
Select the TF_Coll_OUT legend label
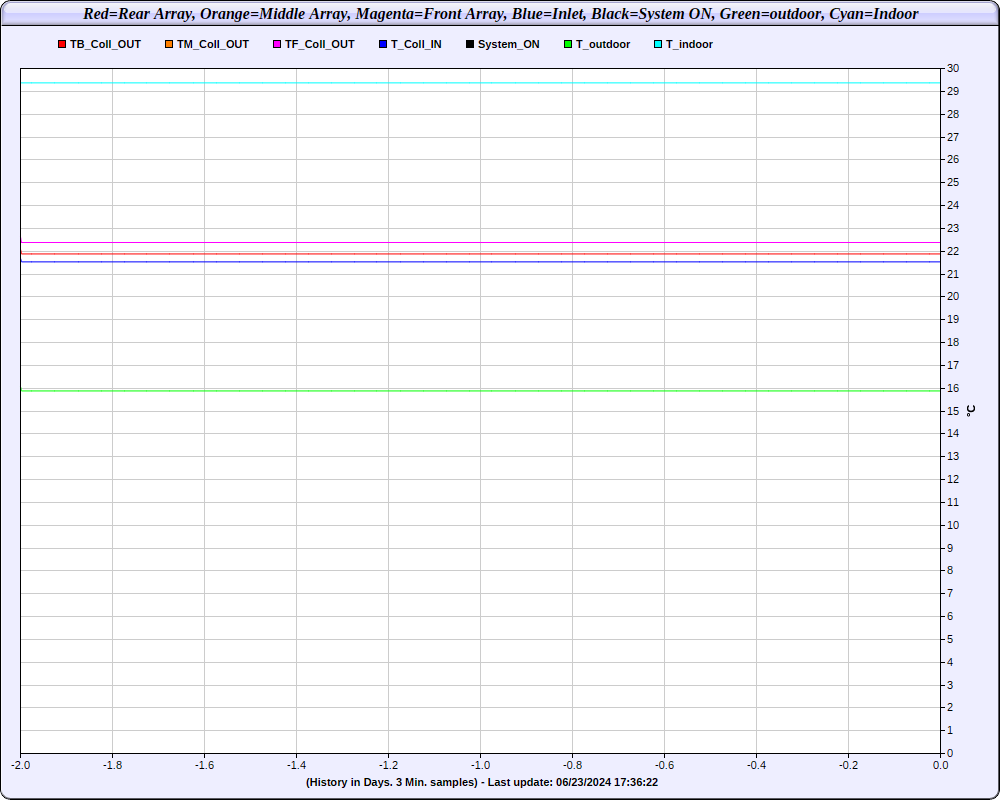(320, 45)
